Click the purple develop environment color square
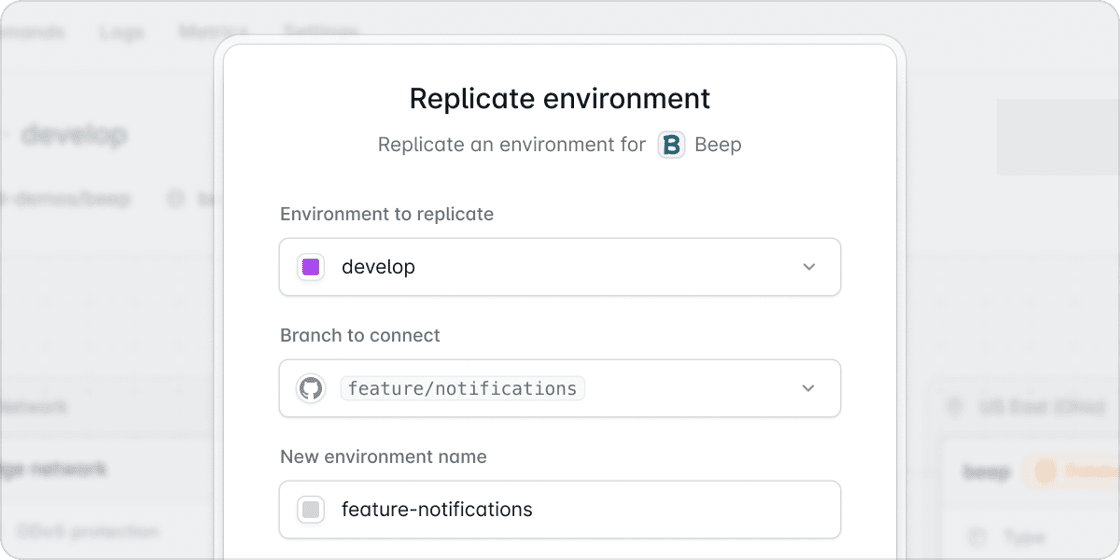 (311, 267)
